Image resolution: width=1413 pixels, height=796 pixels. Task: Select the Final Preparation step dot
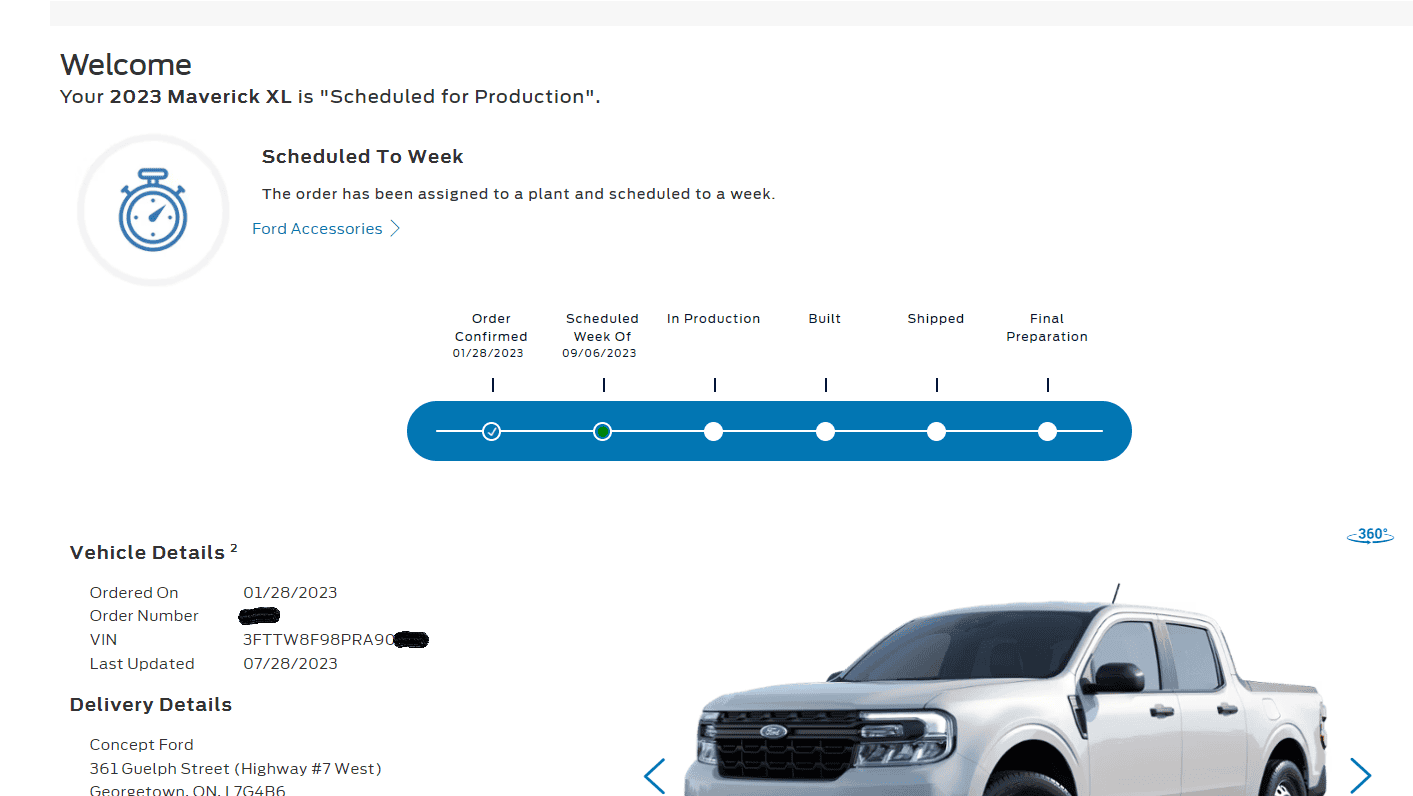pos(1047,431)
